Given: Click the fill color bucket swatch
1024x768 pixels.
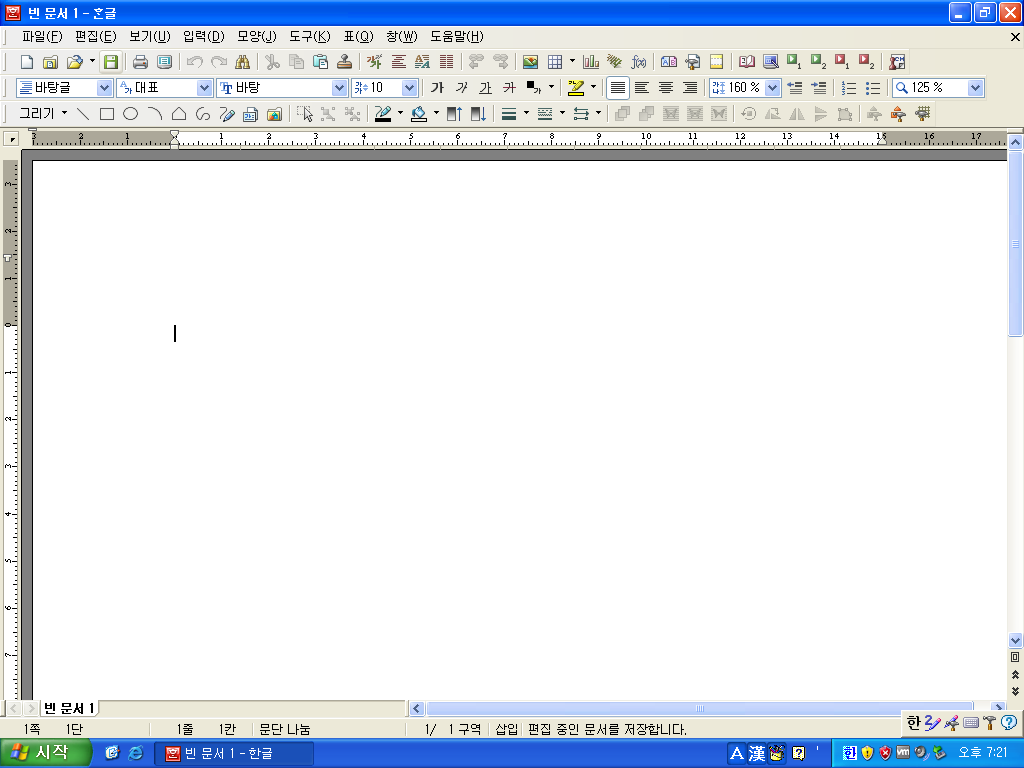Looking at the screenshot, I should [x=419, y=114].
